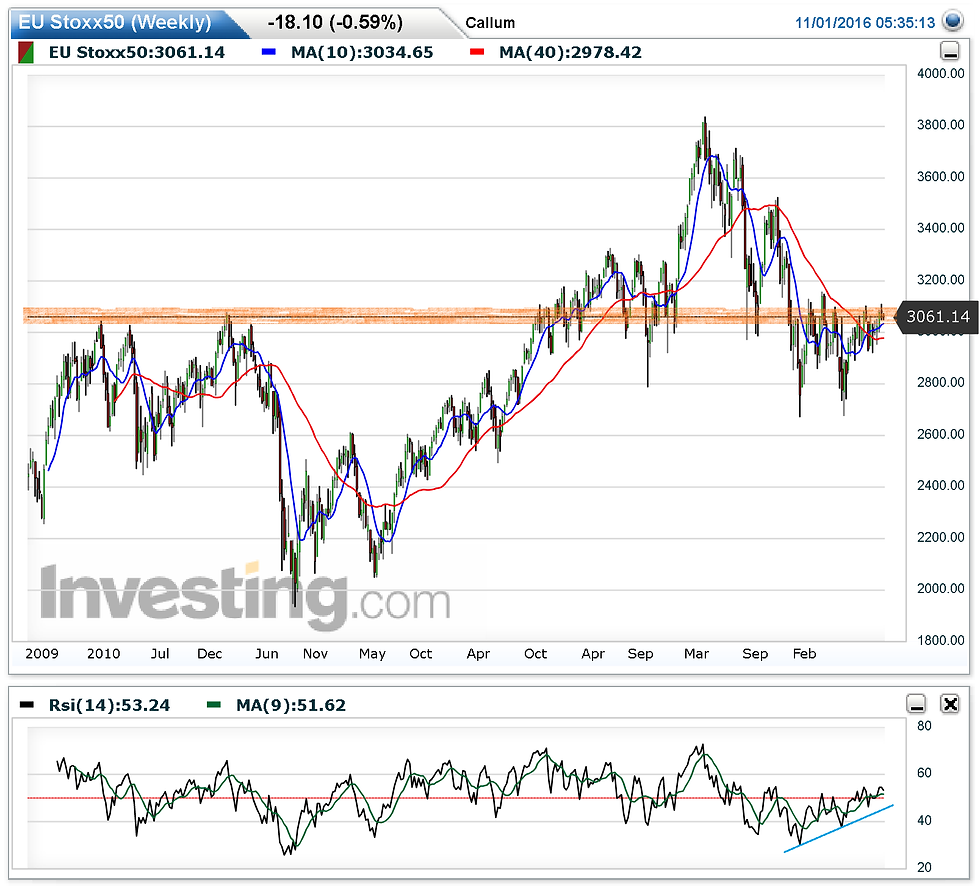Viewport: 980px width, 886px height.
Task: Click the 2800.00 price axis label
Action: (941, 382)
